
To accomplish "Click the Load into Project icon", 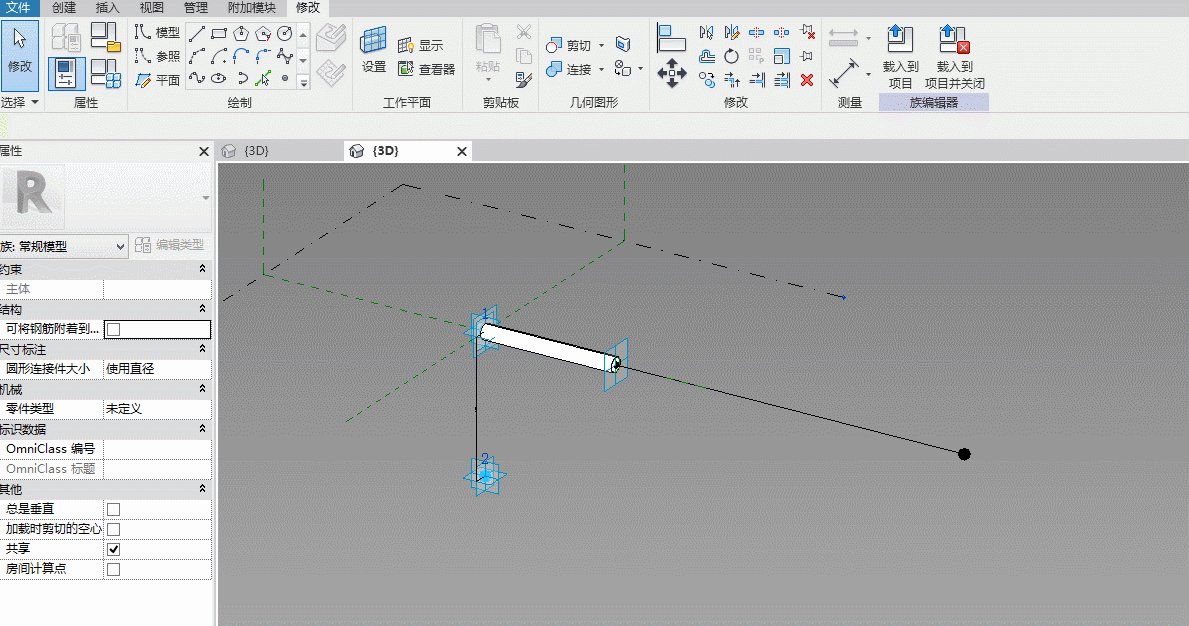I will pos(900,57).
